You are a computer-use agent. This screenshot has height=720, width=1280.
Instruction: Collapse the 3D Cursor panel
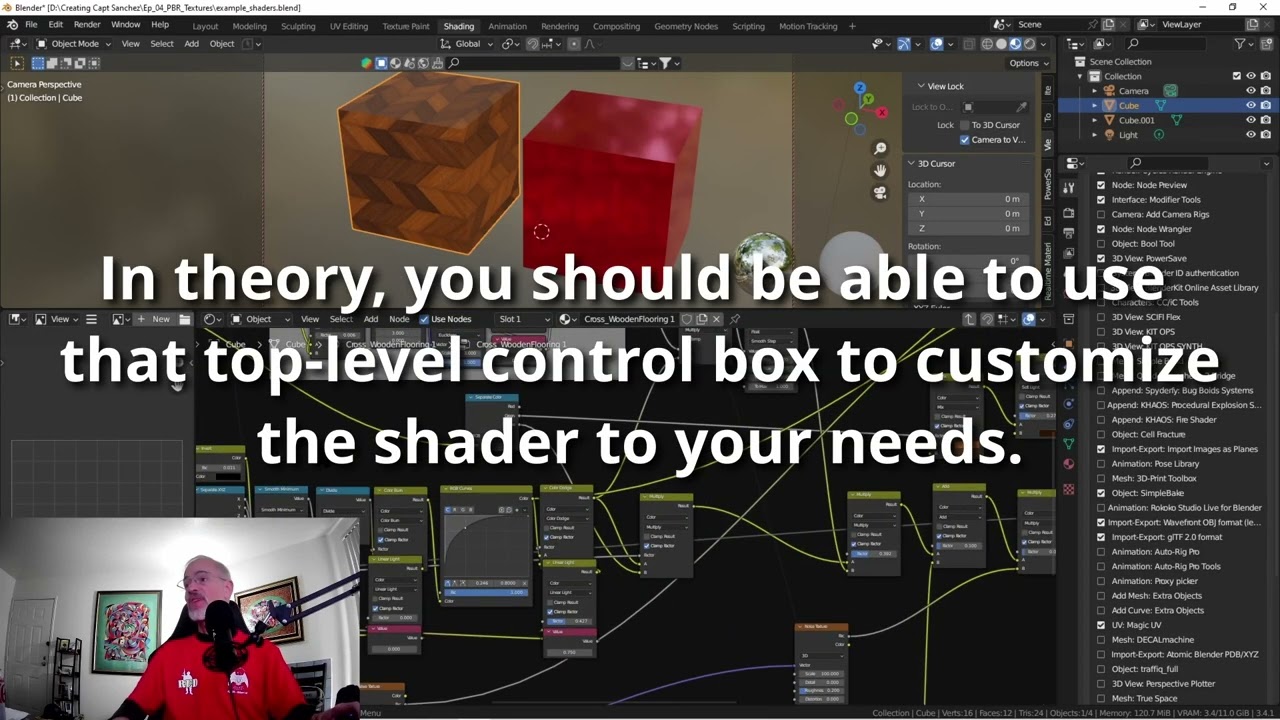(911, 163)
